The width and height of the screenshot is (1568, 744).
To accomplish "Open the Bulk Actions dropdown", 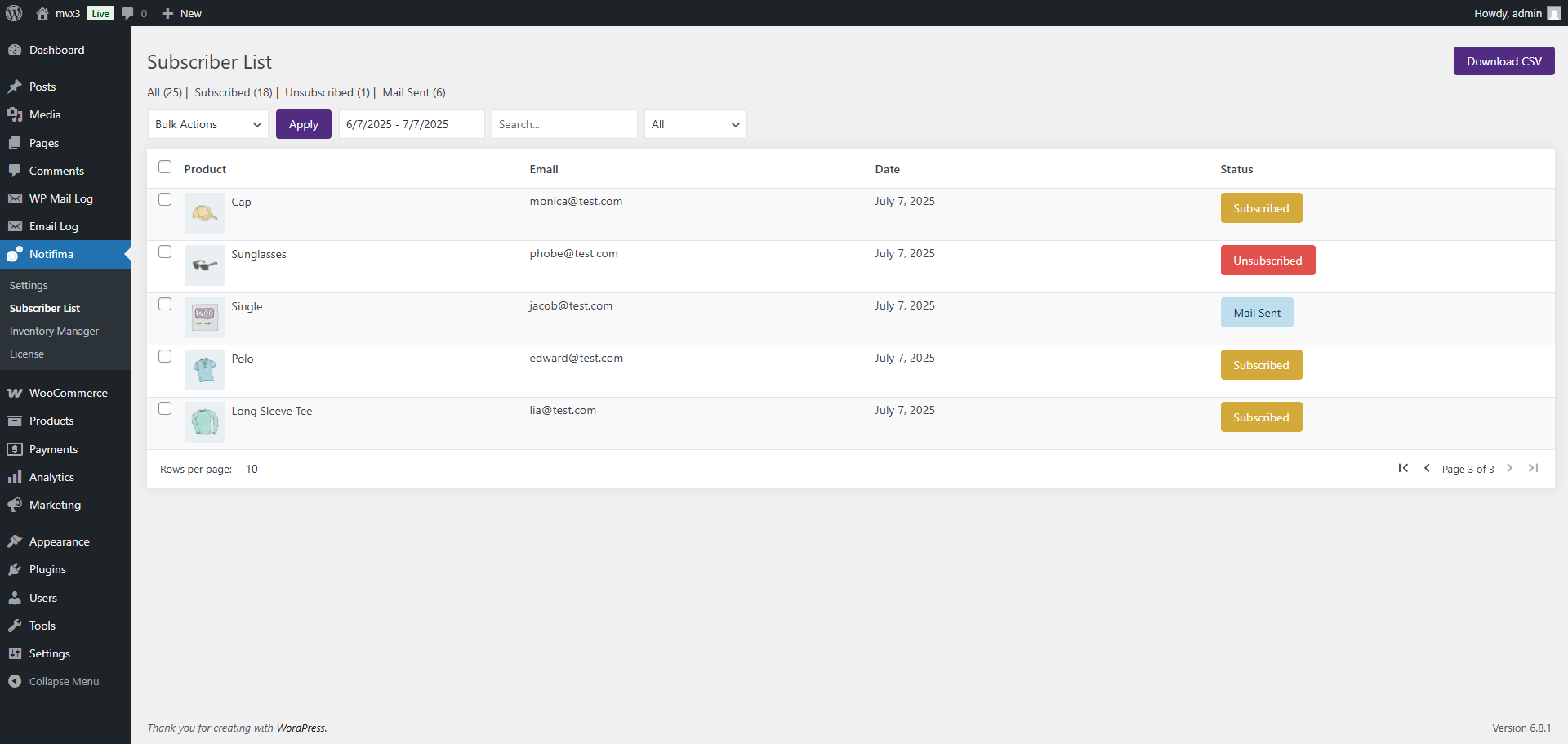I will click(208, 124).
